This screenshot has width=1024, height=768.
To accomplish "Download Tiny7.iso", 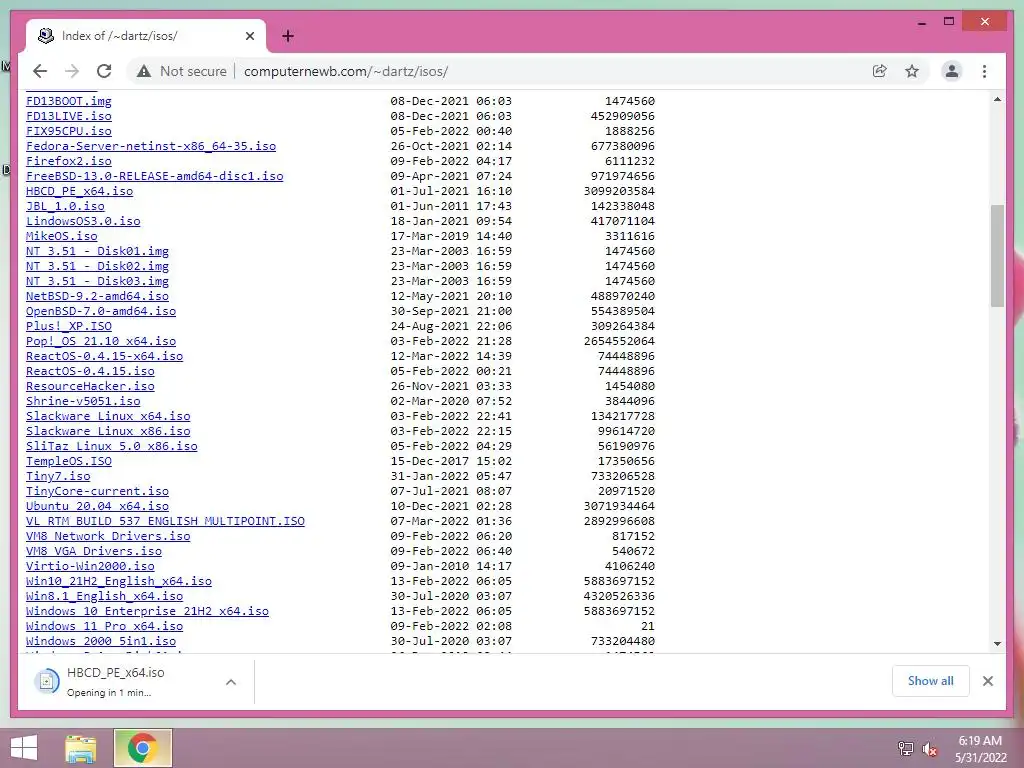I will tap(58, 477).
